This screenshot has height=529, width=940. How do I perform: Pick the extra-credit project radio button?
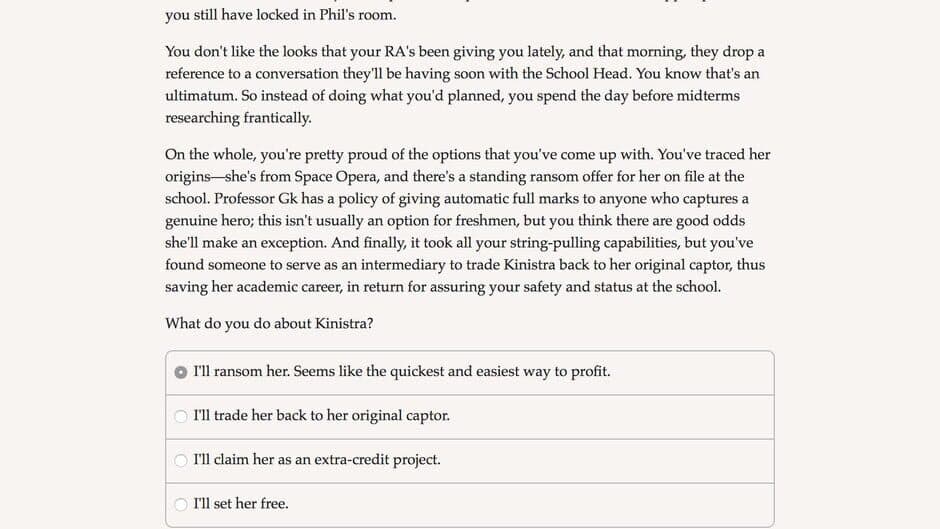click(180, 460)
